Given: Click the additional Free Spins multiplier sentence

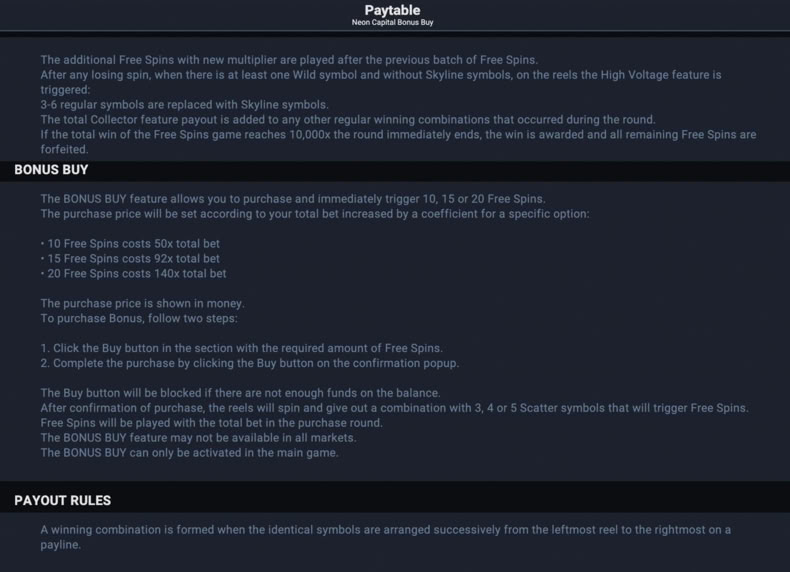Looking at the screenshot, I should point(289,60).
